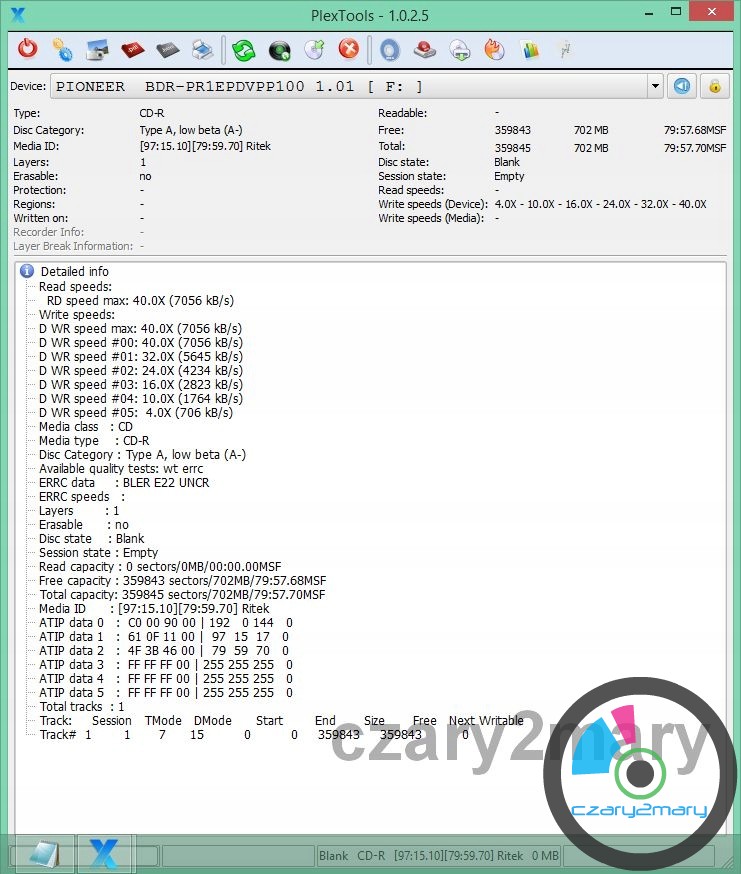Click the red drive toolbar icon
Screen dimensions: 741x874
pyautogui.click(x=424, y=49)
